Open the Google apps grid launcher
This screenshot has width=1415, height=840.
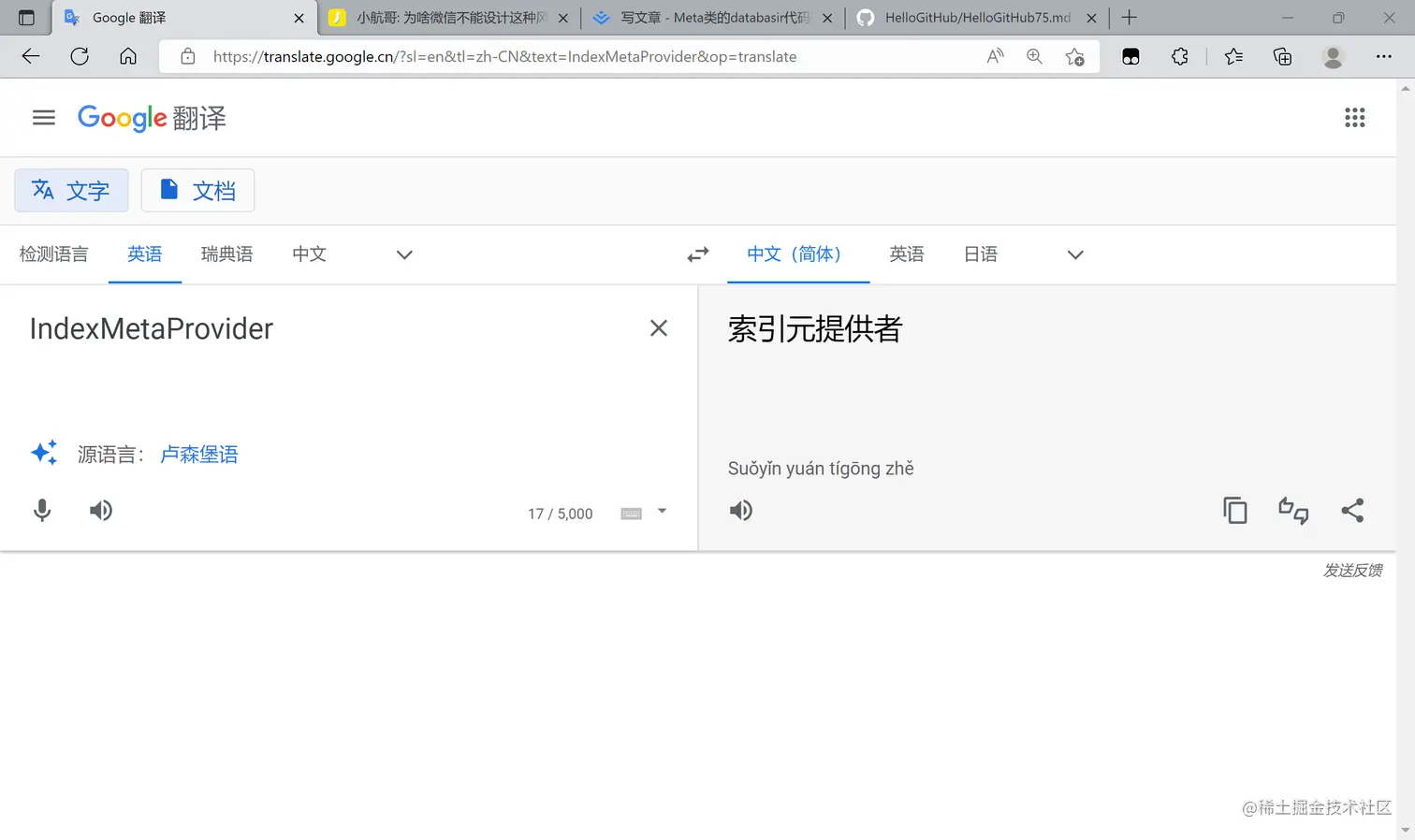click(x=1354, y=118)
